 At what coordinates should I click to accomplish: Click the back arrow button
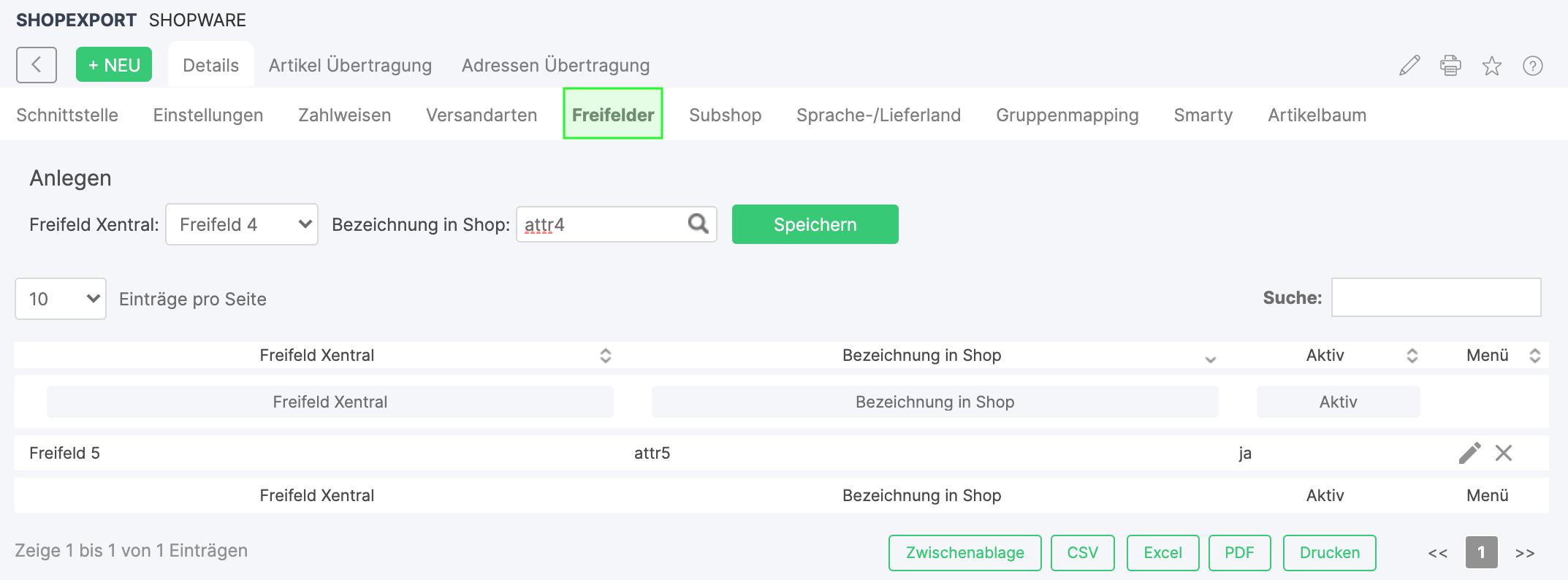(36, 65)
